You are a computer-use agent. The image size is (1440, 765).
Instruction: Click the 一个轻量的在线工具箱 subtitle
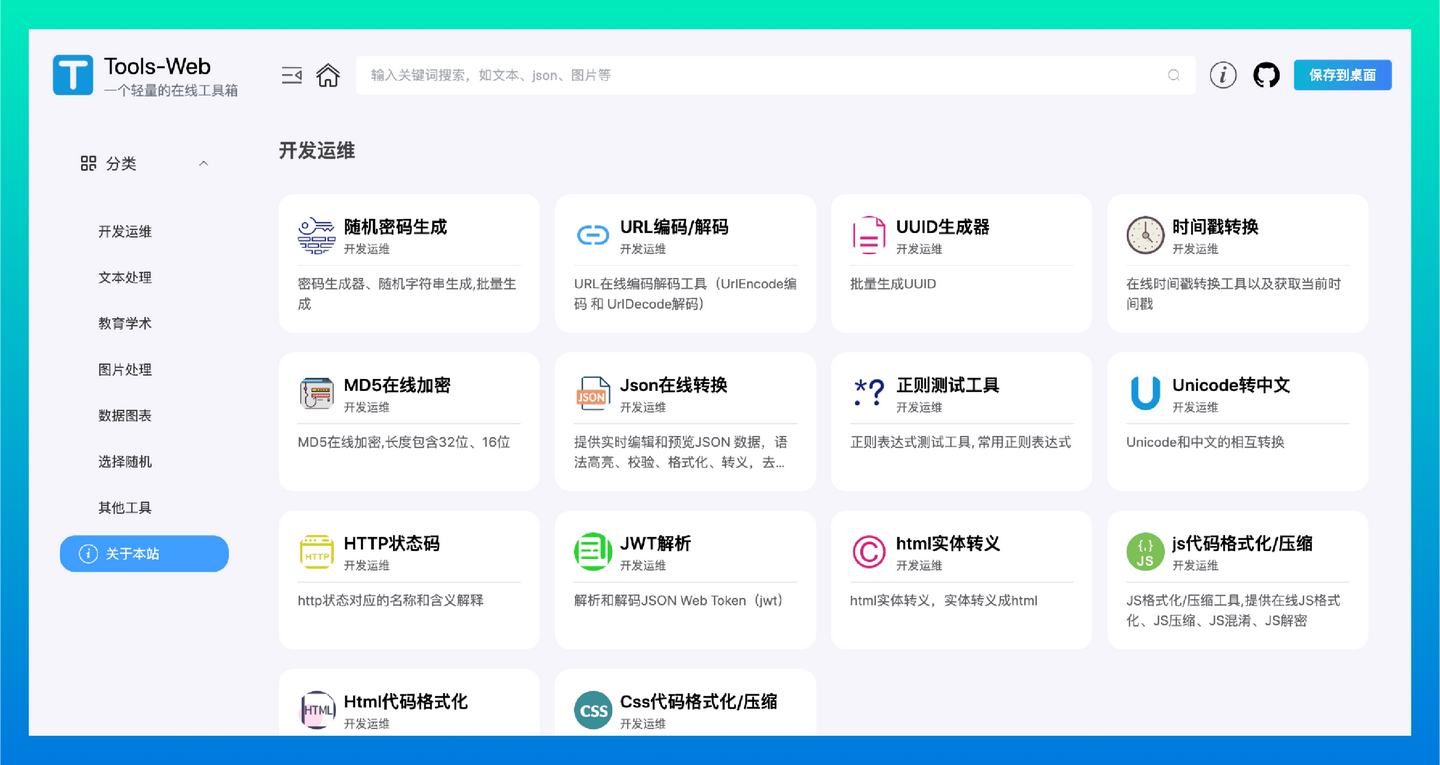click(171, 90)
